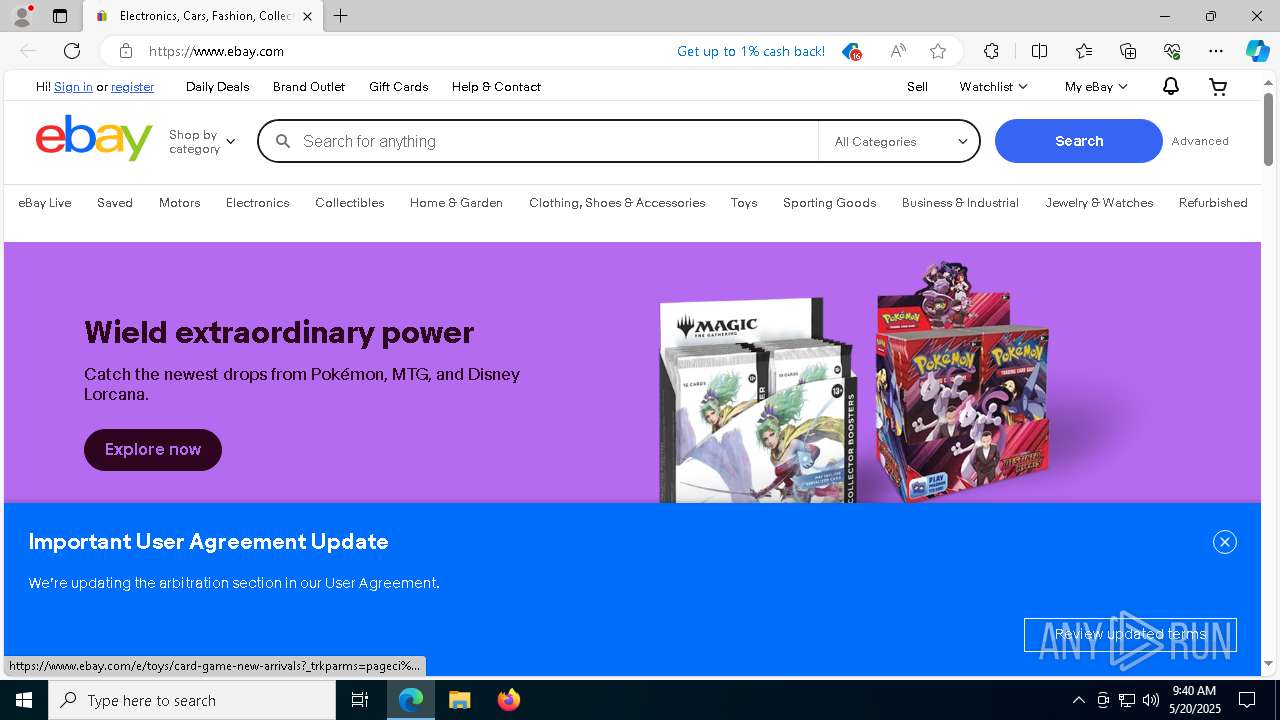
Task: Open the tab actions menu icon
Action: [60, 16]
